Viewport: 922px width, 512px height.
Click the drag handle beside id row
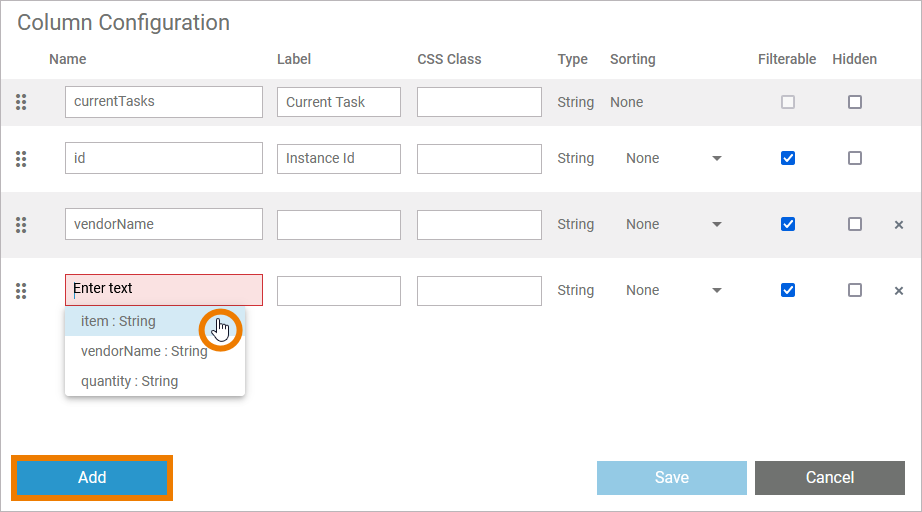coord(21,158)
